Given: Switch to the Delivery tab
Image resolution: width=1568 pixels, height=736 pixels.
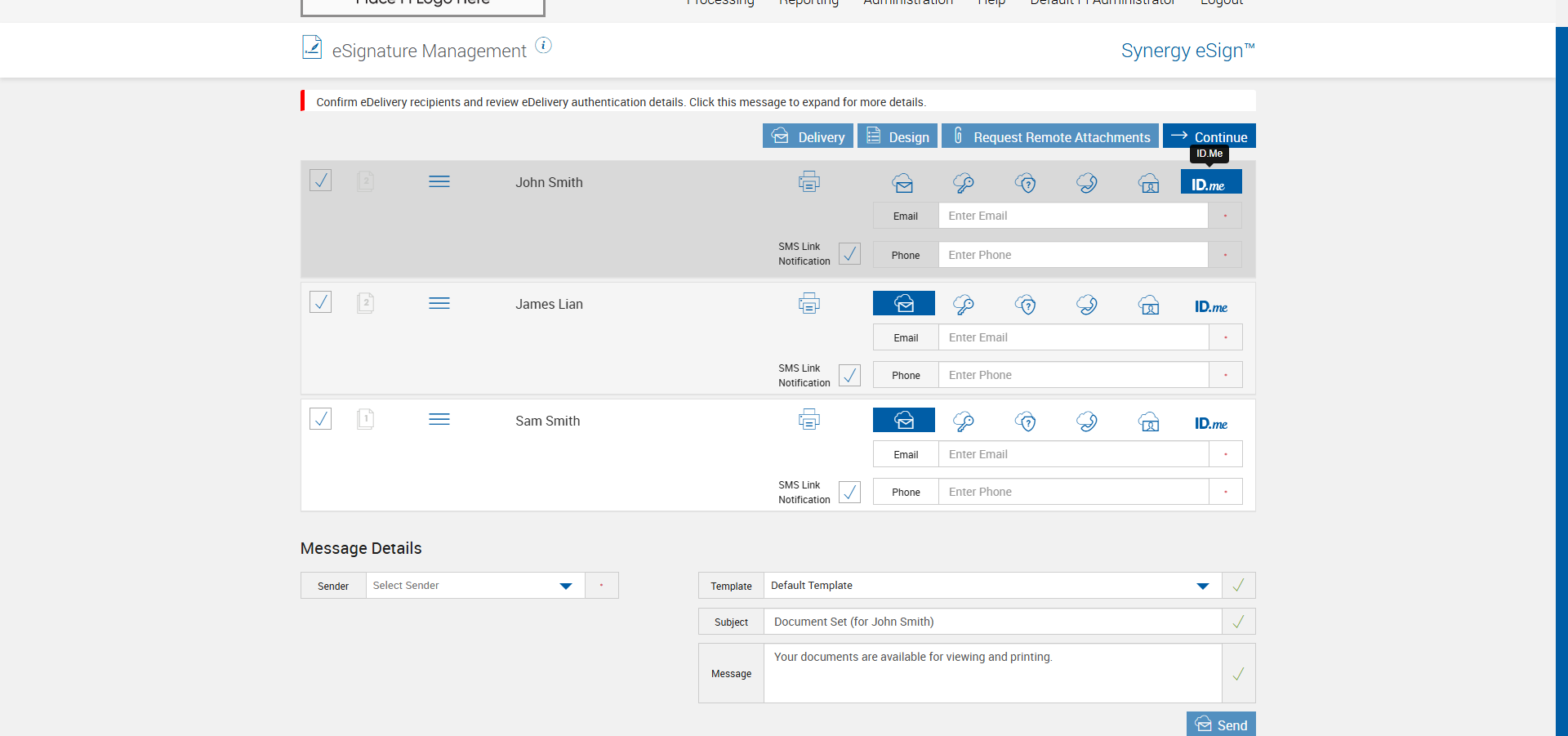Looking at the screenshot, I should 808,136.
